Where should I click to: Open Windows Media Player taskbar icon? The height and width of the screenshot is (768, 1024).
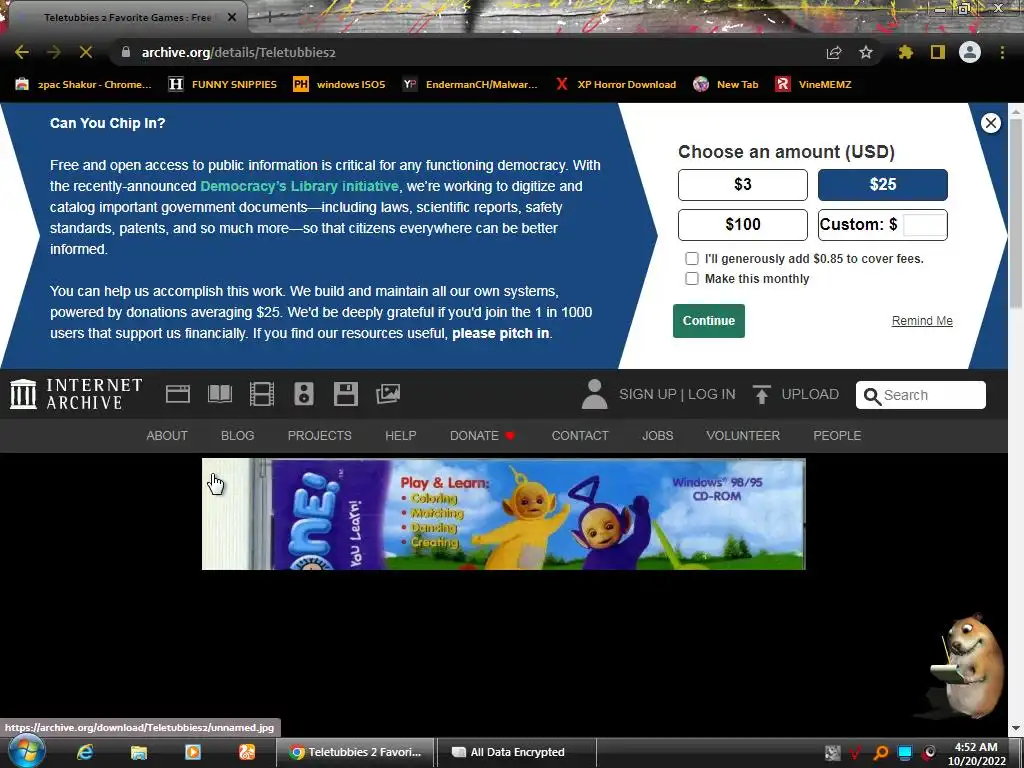click(193, 752)
